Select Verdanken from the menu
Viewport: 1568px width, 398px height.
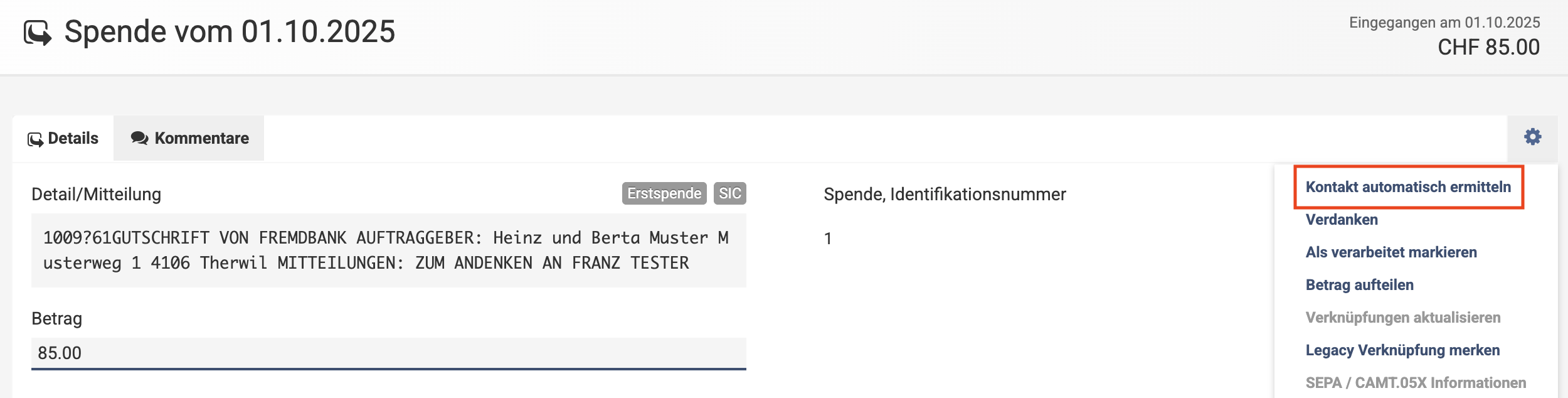[1342, 220]
